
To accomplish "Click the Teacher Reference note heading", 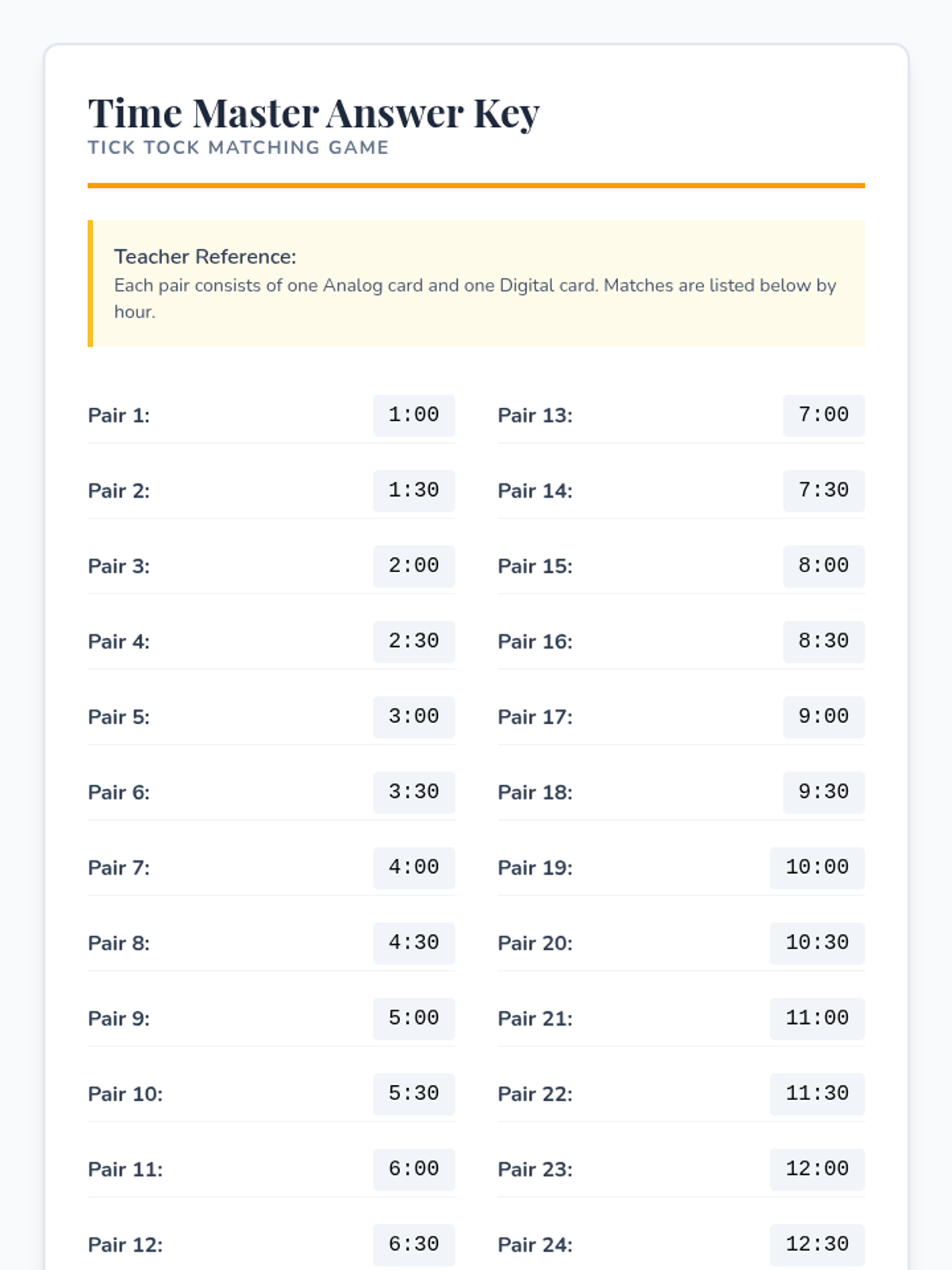I will click(205, 256).
